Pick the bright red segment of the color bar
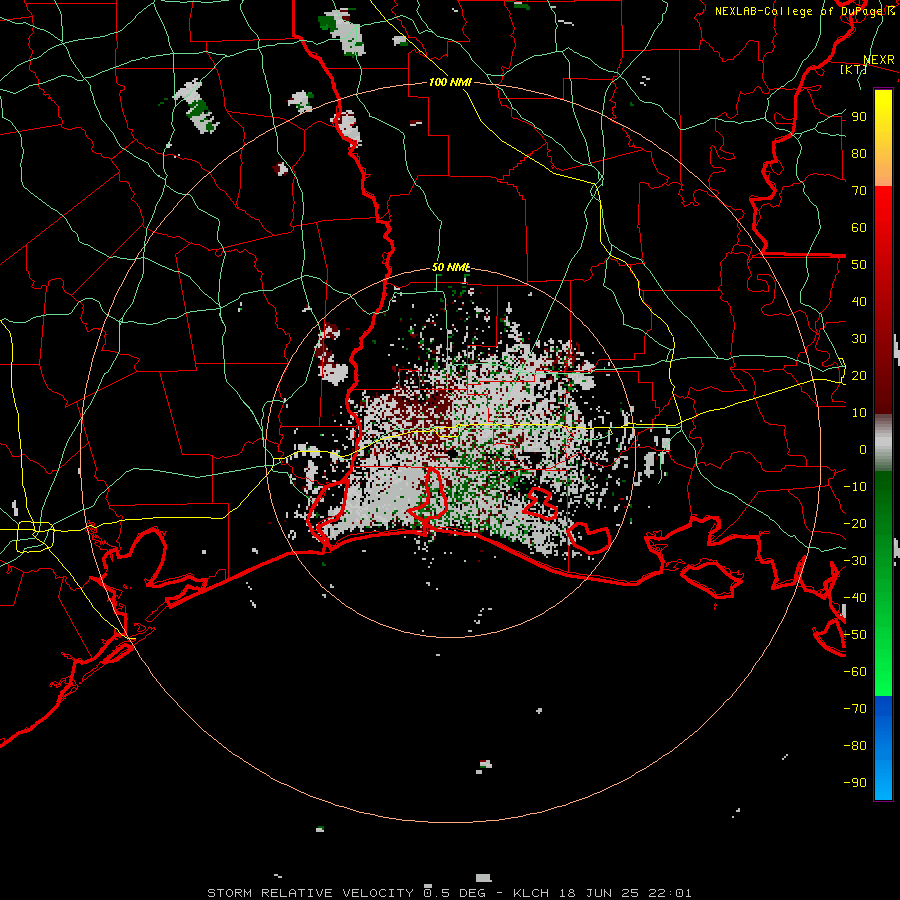 coord(883,207)
